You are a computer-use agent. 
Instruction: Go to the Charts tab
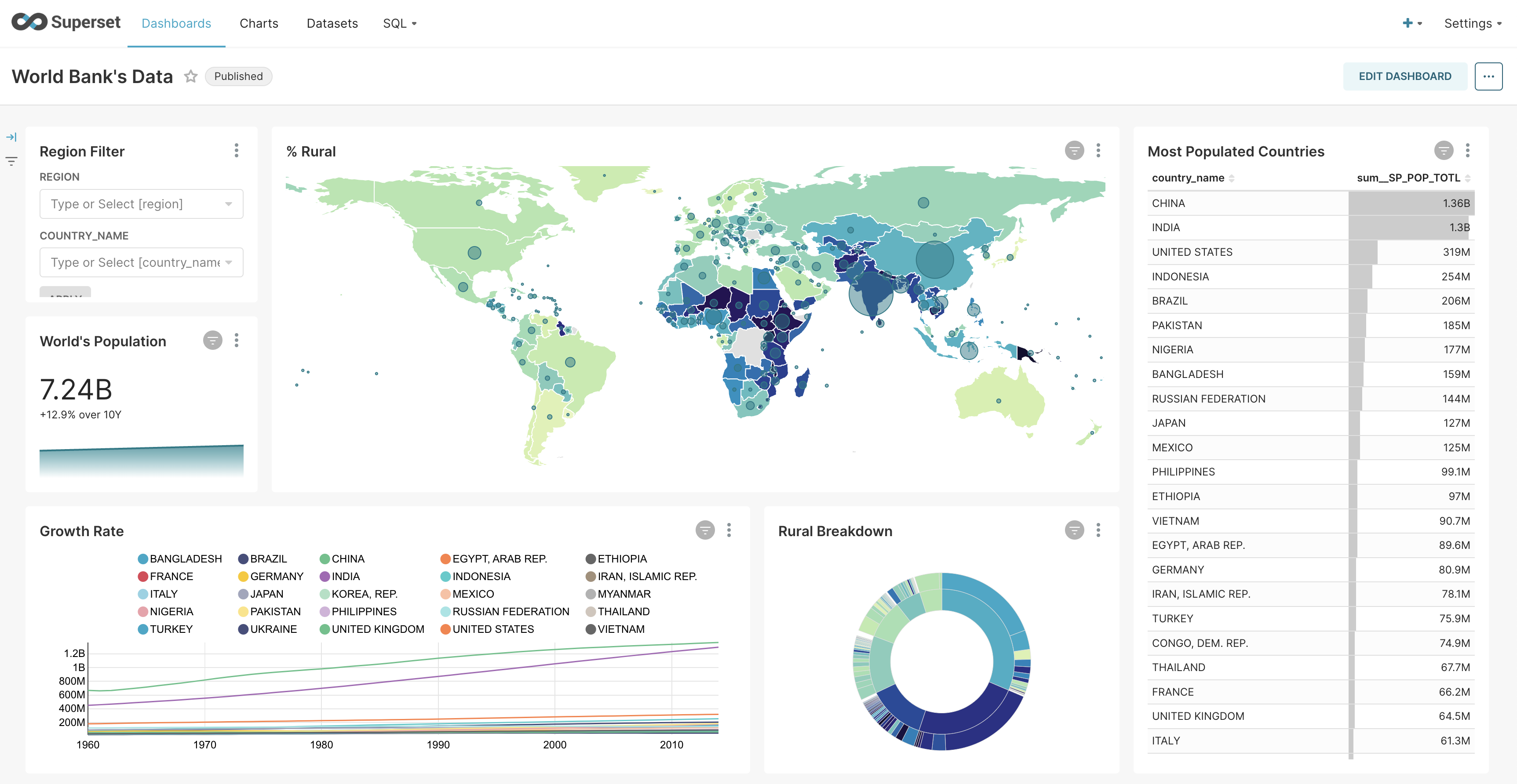coord(259,24)
